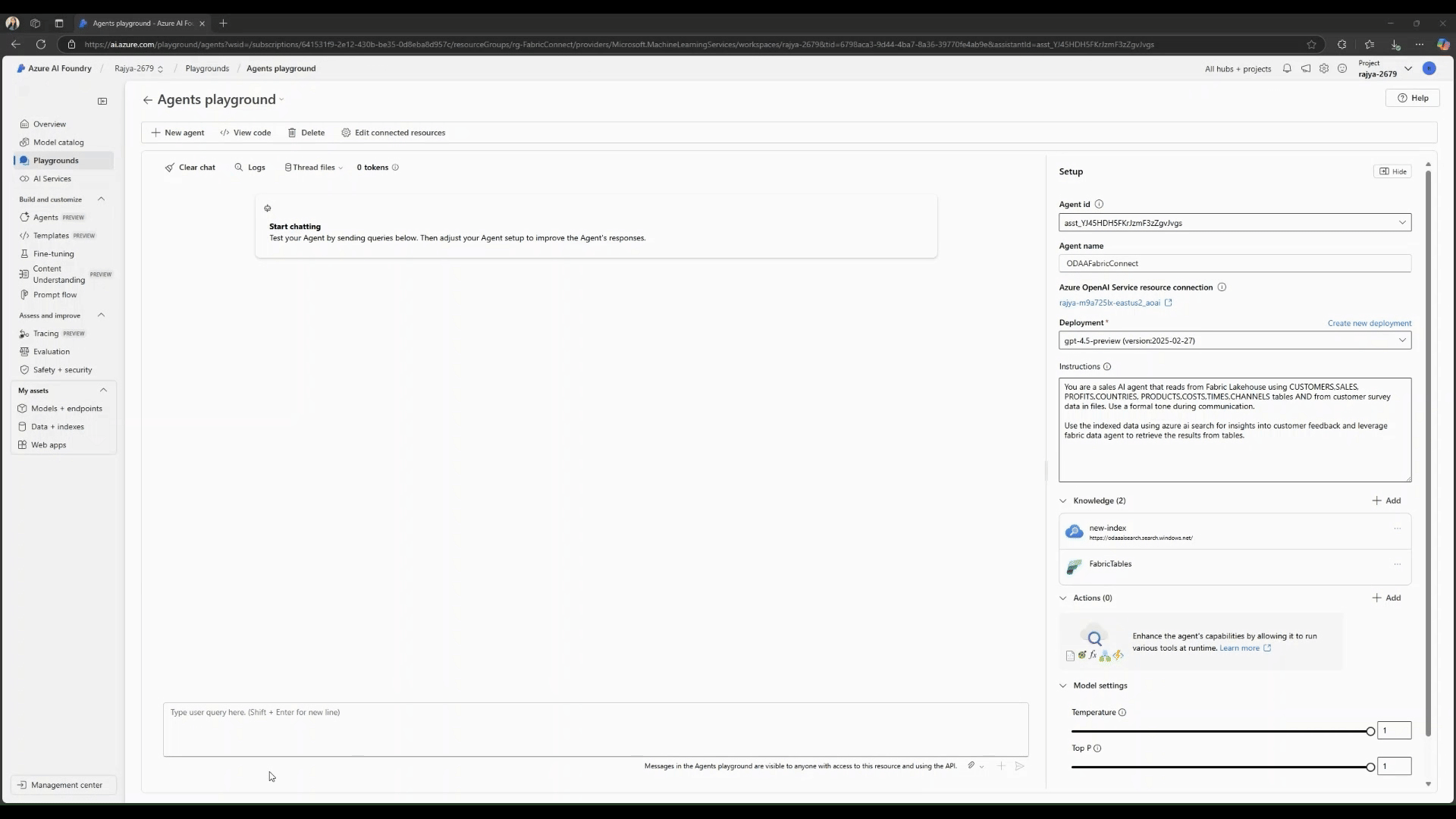Open the user account avatar

[x=1429, y=68]
